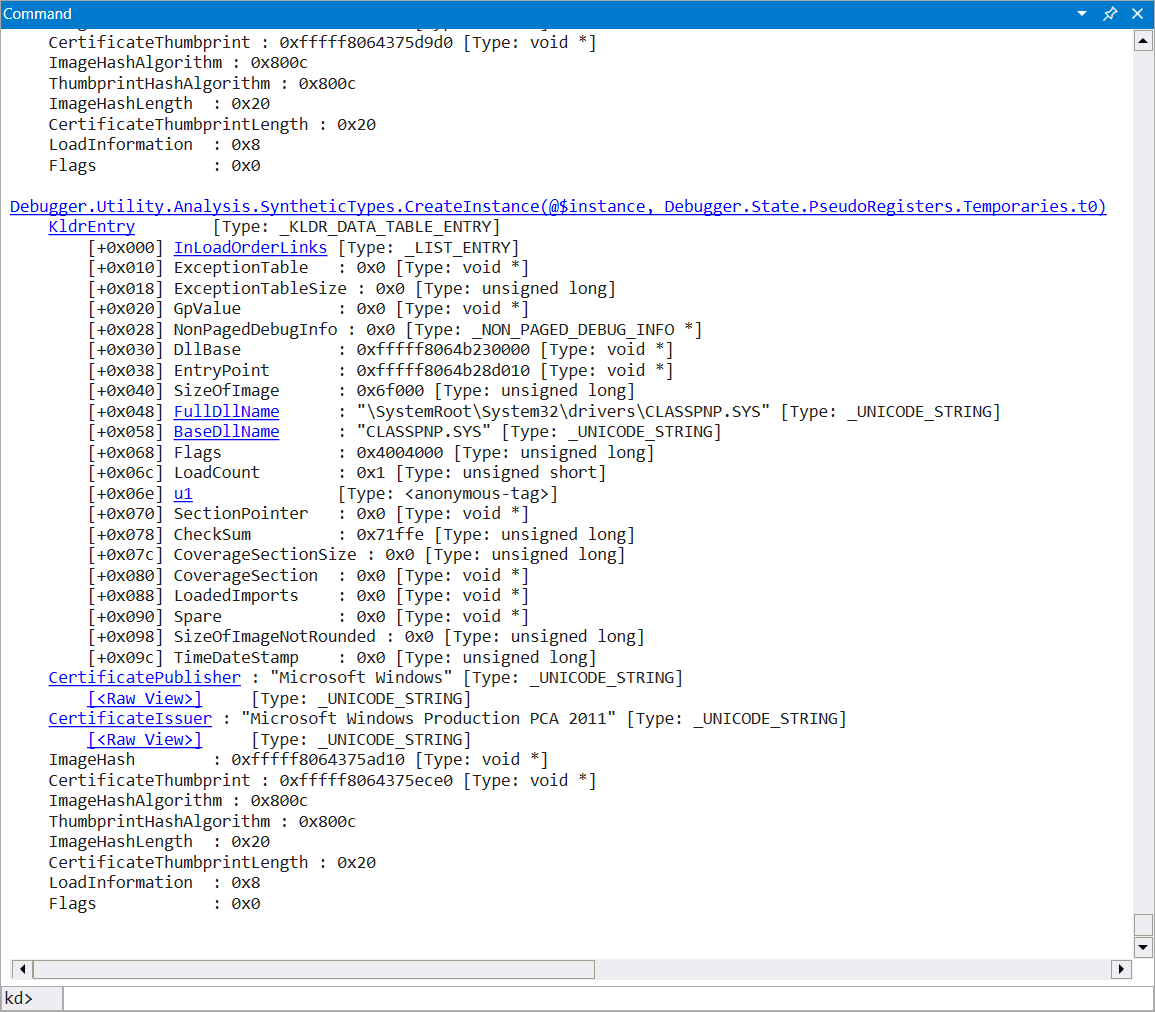The height and width of the screenshot is (1012, 1155).
Task: Click the horizontal scrollbar right arrow
Action: (x=1121, y=969)
